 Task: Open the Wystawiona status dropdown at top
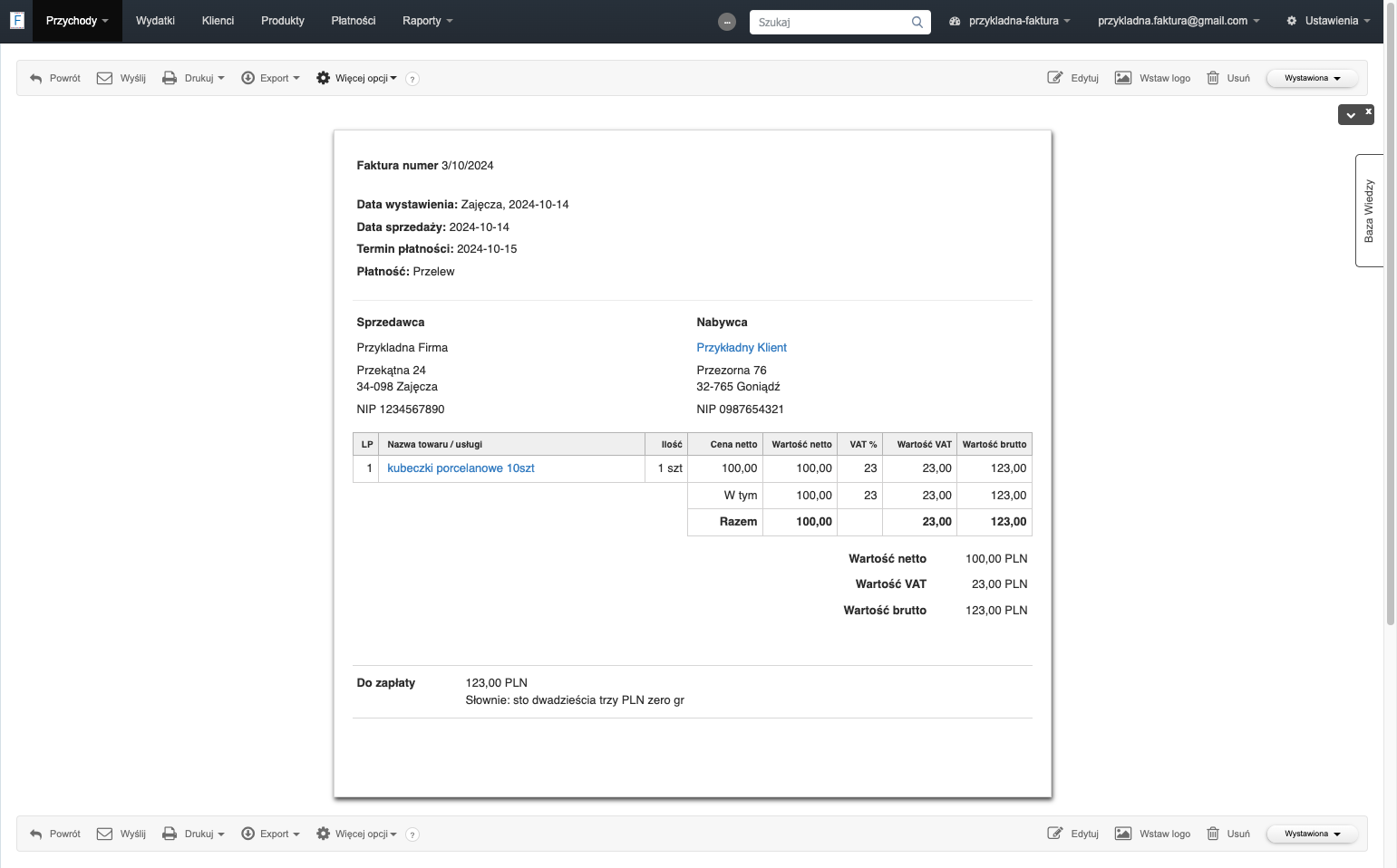tap(1312, 78)
